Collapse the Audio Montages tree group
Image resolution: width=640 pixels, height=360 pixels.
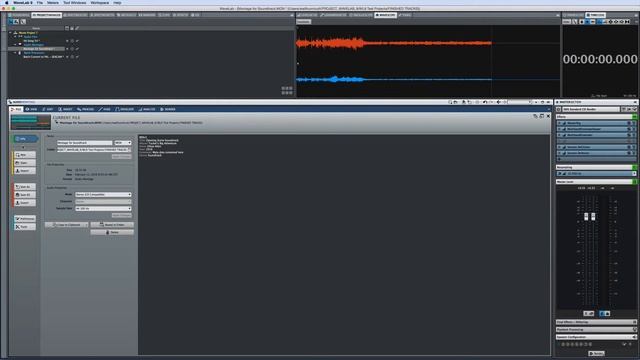[16, 44]
